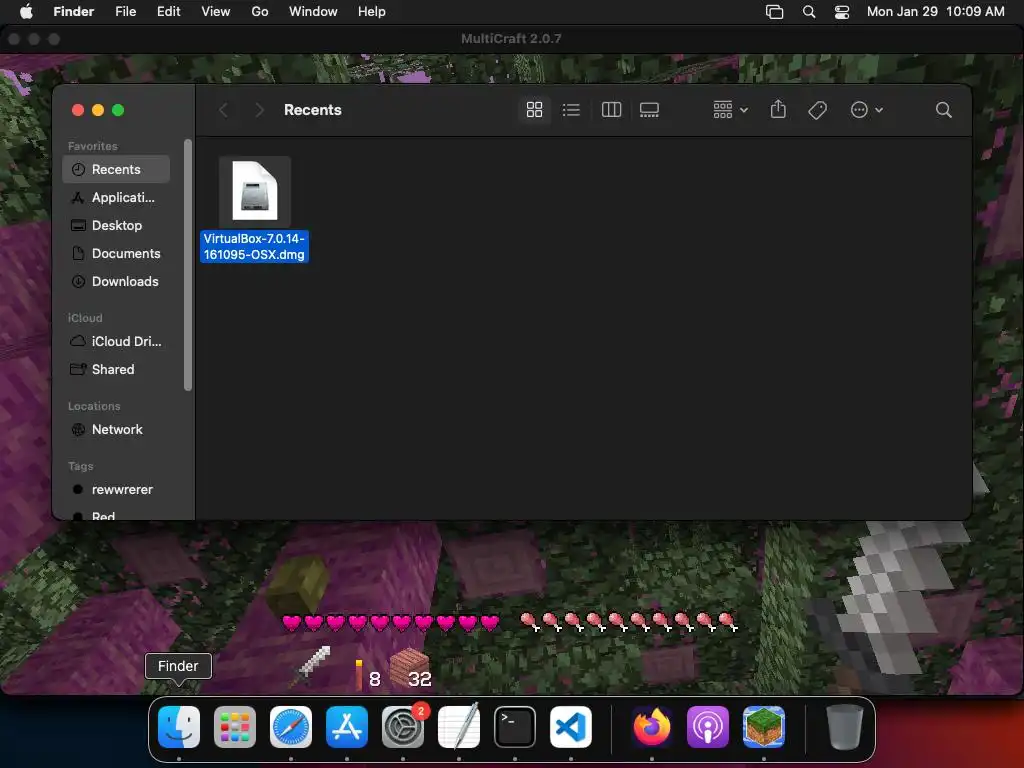Click the sidebar scrollbar
Viewport: 1024px width, 768px height.
point(188,264)
